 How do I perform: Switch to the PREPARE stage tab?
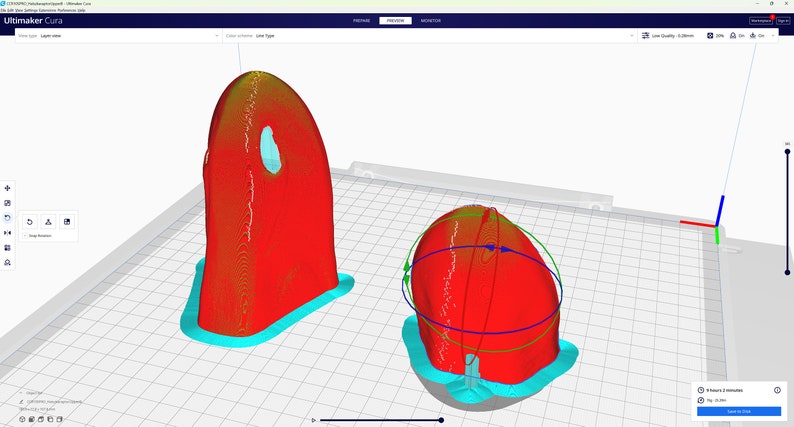(362, 21)
